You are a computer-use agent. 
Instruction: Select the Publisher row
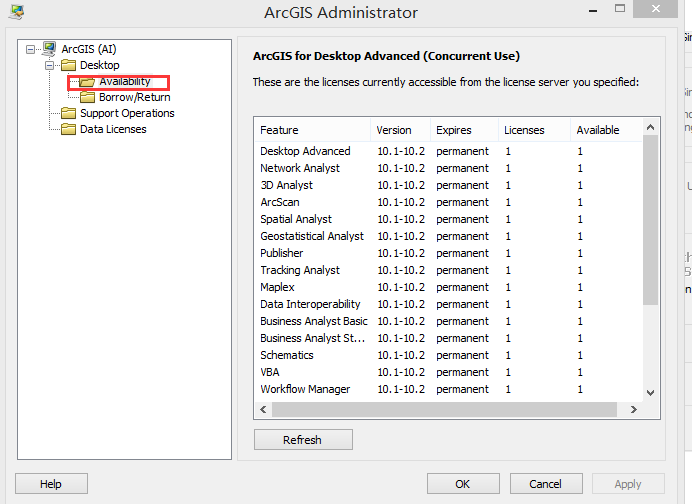coord(448,253)
